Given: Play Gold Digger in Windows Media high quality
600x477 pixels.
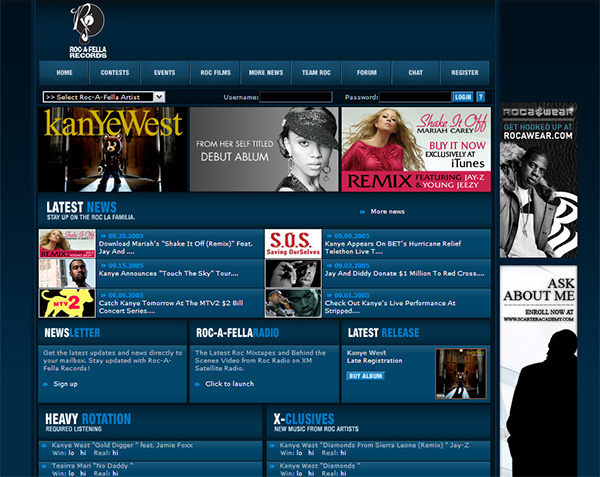Looking at the screenshot, I should (83, 453).
